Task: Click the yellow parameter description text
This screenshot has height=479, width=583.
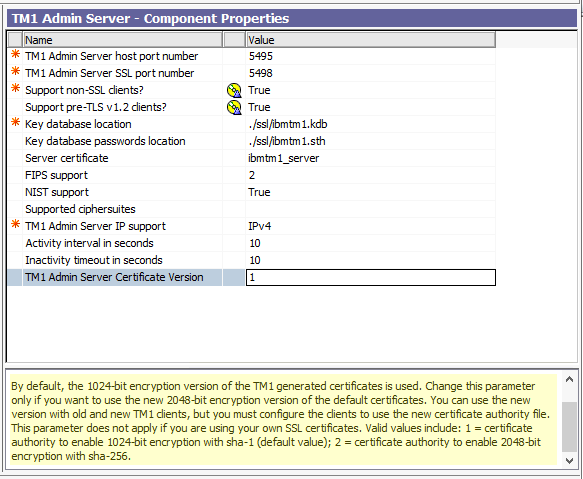Action: coord(281,421)
